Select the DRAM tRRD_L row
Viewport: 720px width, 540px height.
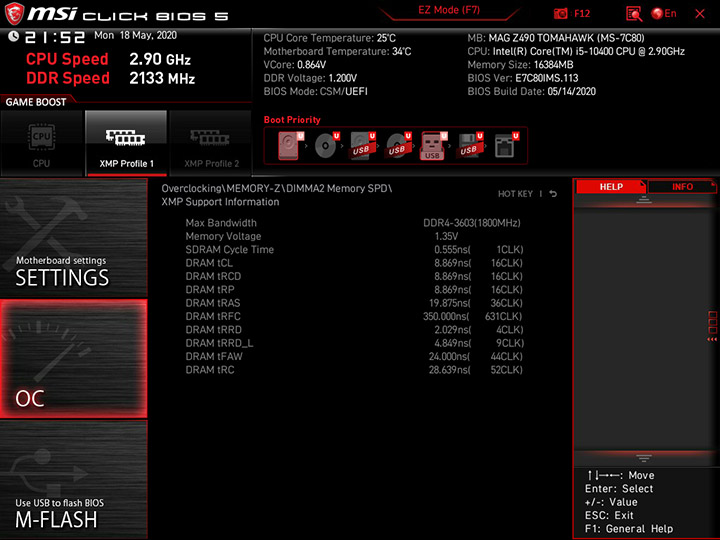(354, 343)
